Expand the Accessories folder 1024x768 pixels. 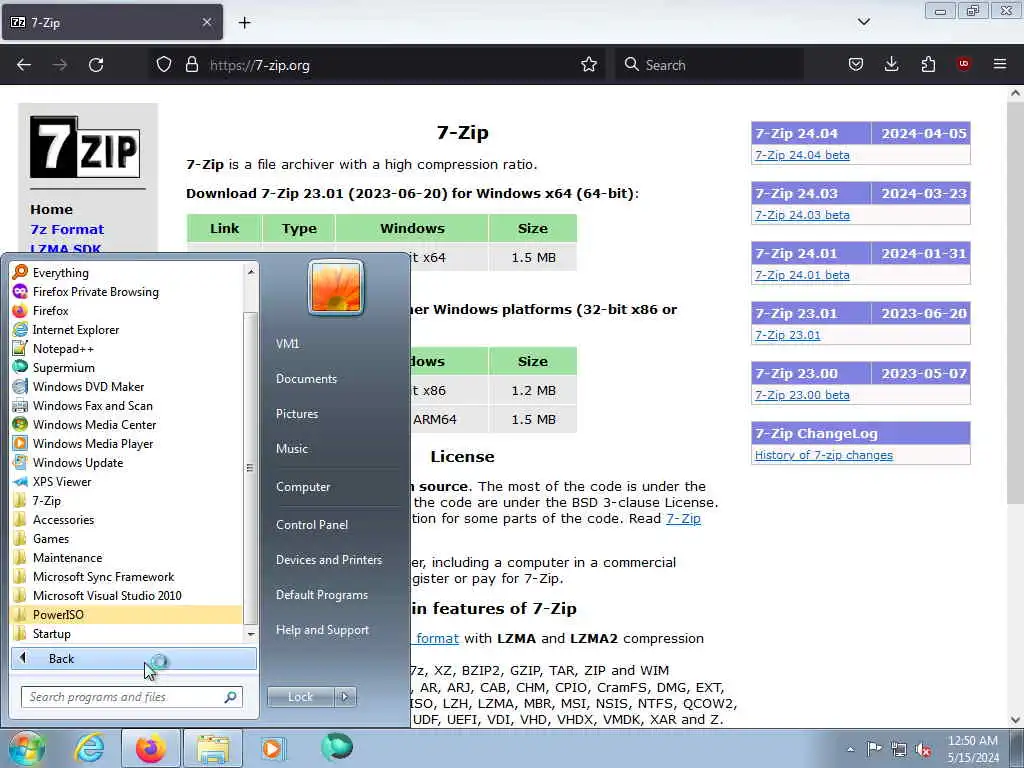click(63, 519)
